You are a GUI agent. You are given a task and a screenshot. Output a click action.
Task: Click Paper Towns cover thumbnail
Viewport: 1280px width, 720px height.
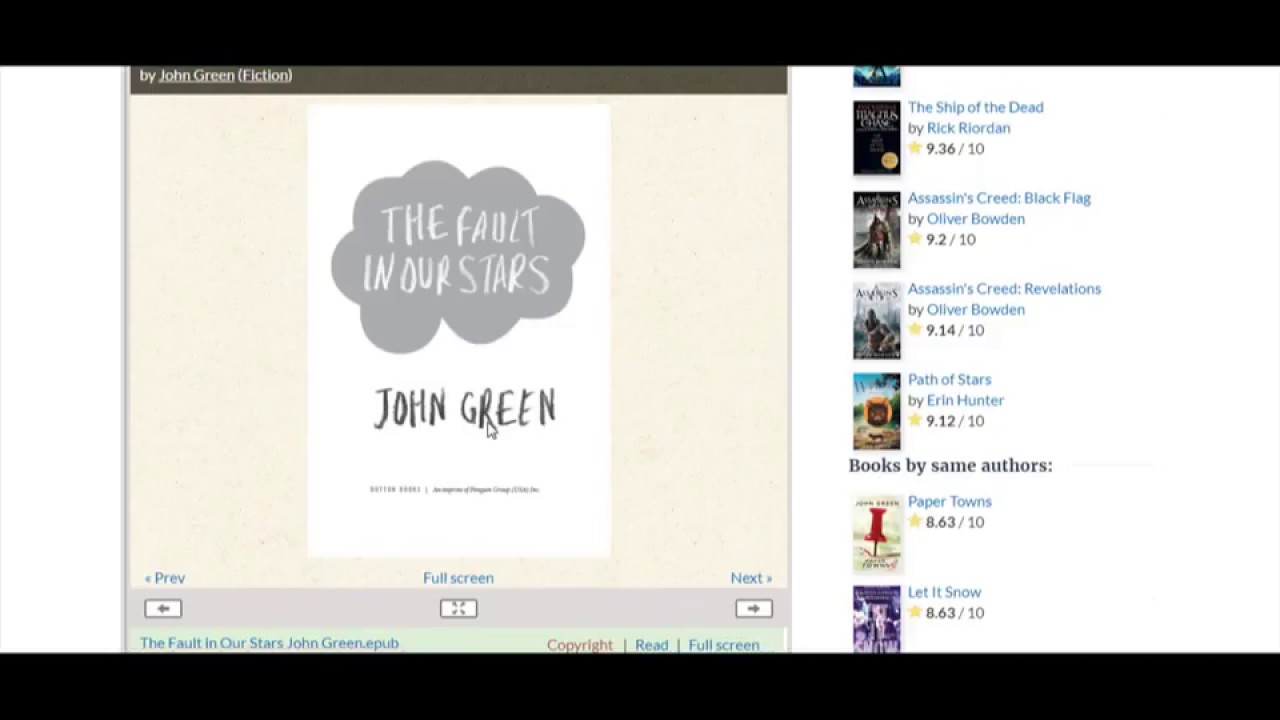(877, 533)
